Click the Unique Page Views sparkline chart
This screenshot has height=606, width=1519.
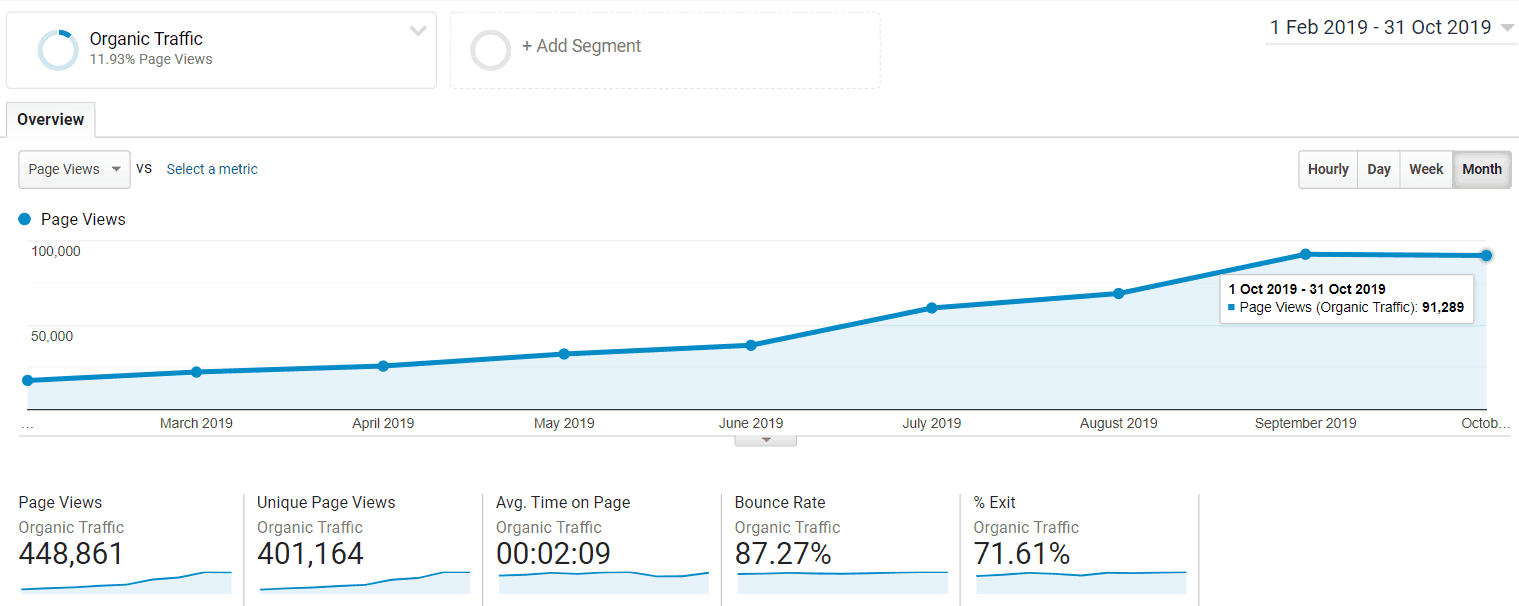(x=364, y=582)
